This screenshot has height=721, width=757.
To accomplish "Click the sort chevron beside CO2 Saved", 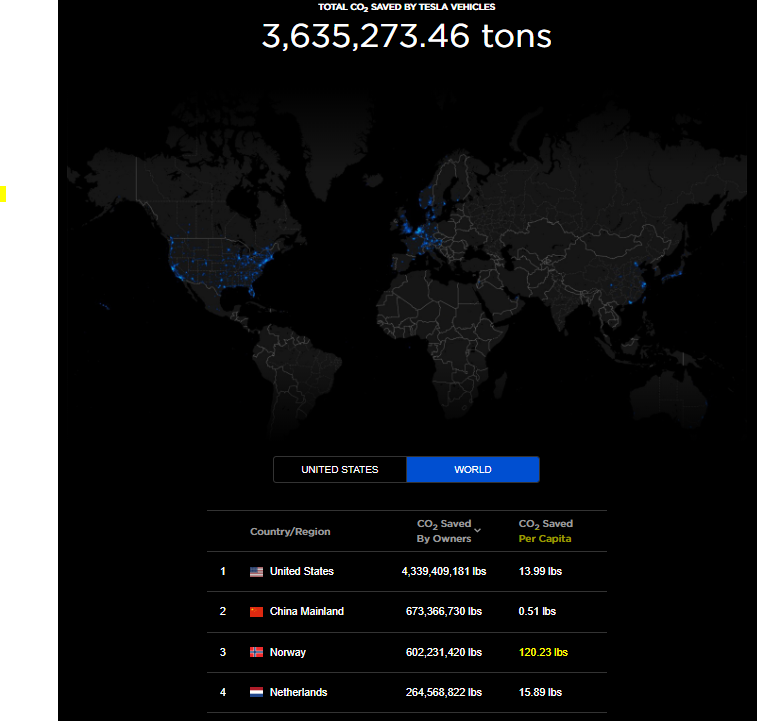I will 478,530.
